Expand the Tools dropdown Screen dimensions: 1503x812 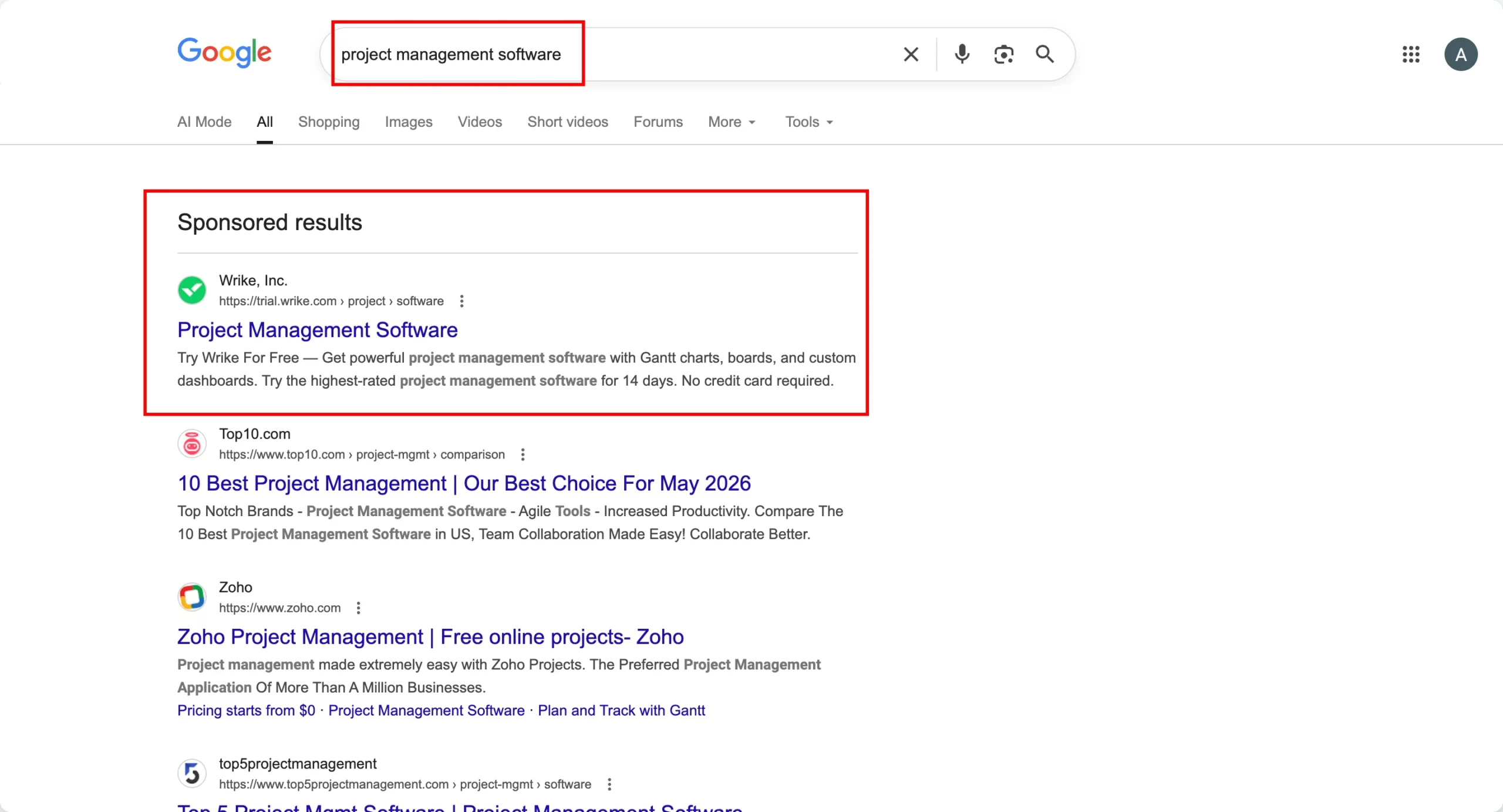click(x=809, y=122)
